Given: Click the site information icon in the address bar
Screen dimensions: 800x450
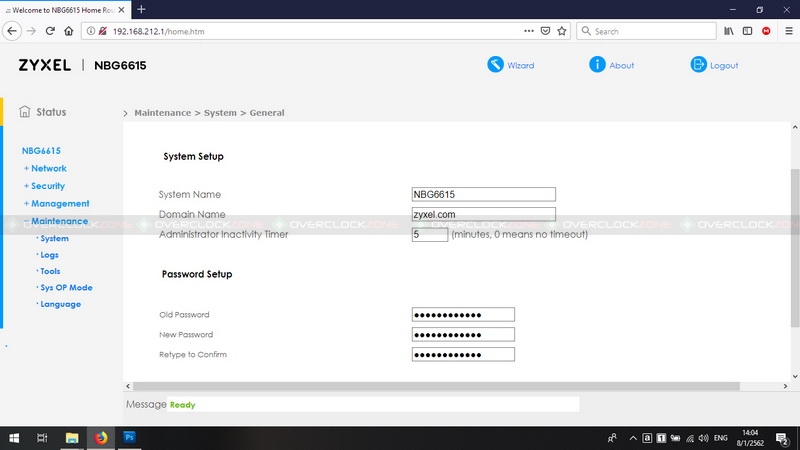Looking at the screenshot, I should pos(90,31).
